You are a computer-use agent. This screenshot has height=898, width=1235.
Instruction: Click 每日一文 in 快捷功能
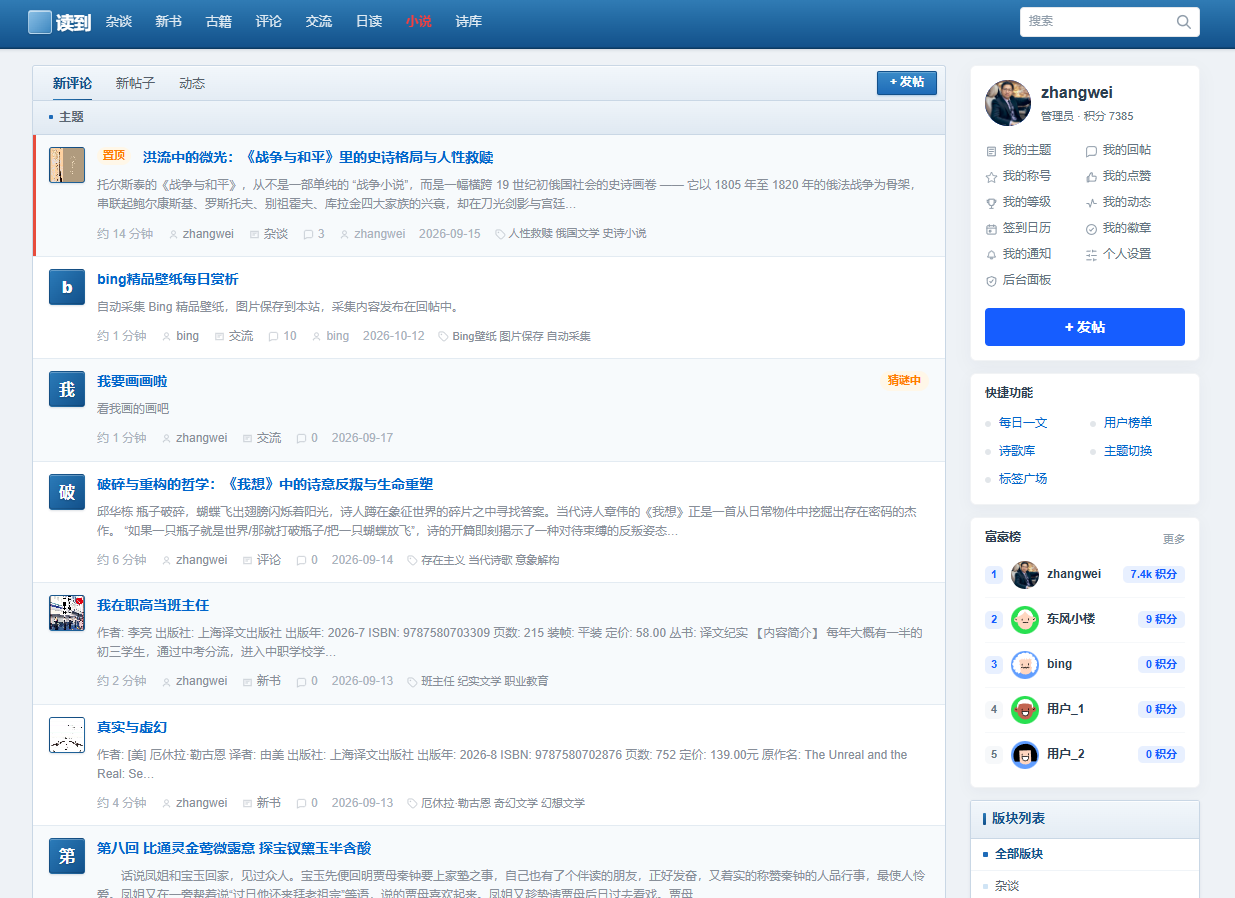[1023, 423]
